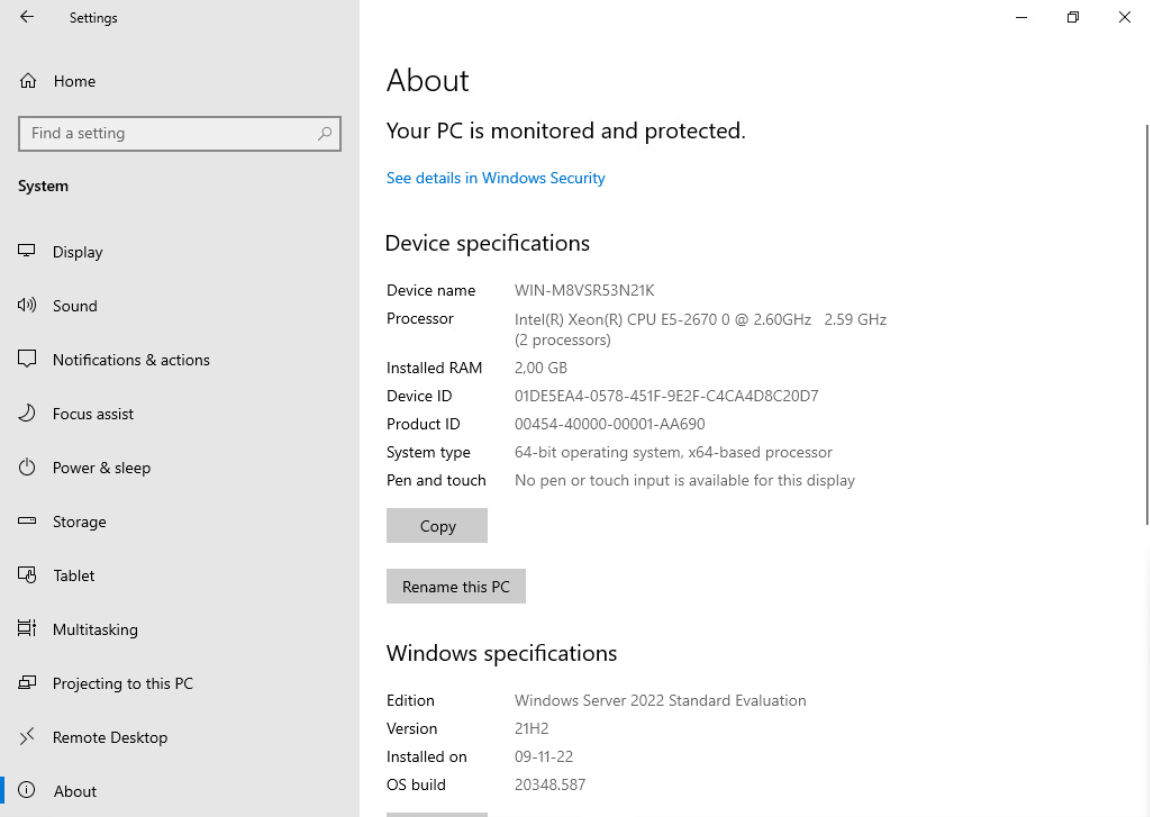The height and width of the screenshot is (817, 1150).
Task: Open Tablet settings
Action: click(x=180, y=576)
